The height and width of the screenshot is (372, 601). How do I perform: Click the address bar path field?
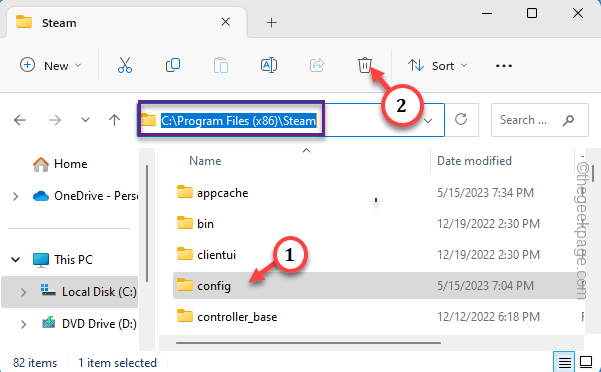291,120
